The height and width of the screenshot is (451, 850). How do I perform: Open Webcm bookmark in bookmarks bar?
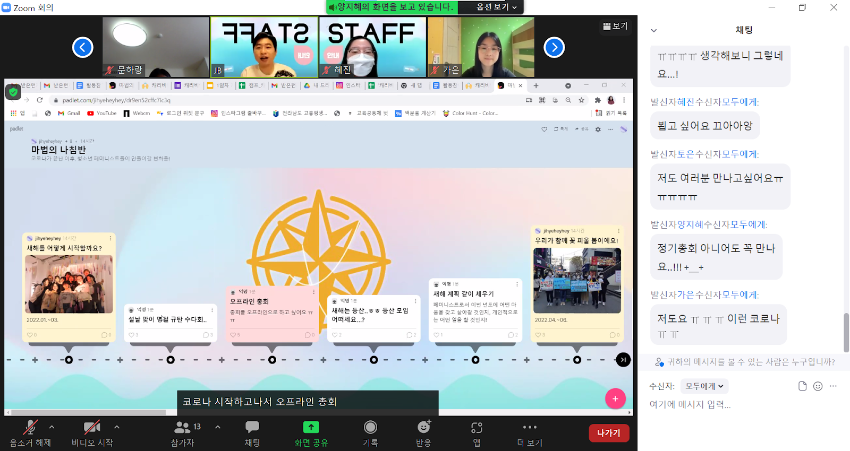coord(137,113)
